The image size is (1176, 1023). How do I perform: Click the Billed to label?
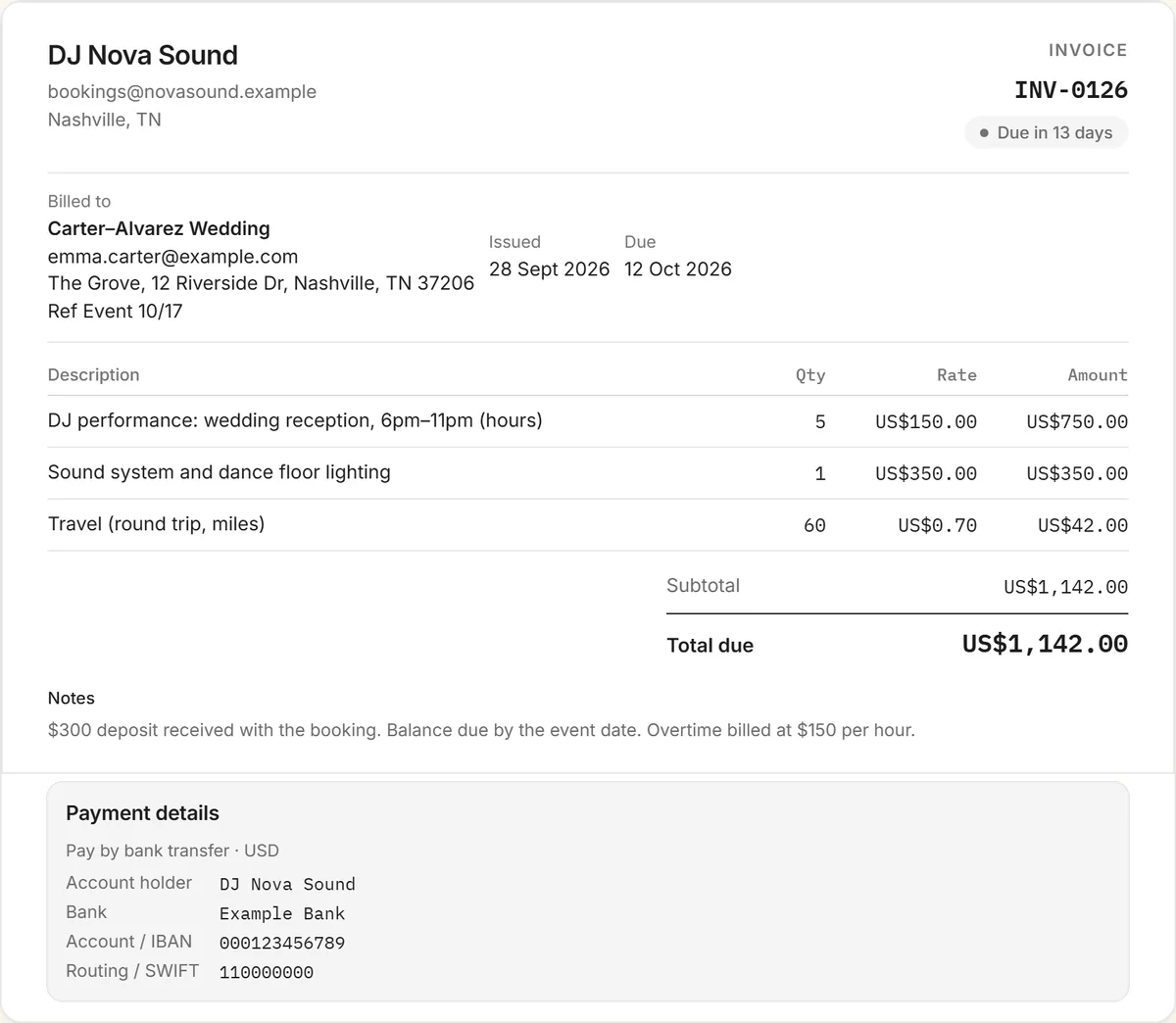[x=79, y=201]
